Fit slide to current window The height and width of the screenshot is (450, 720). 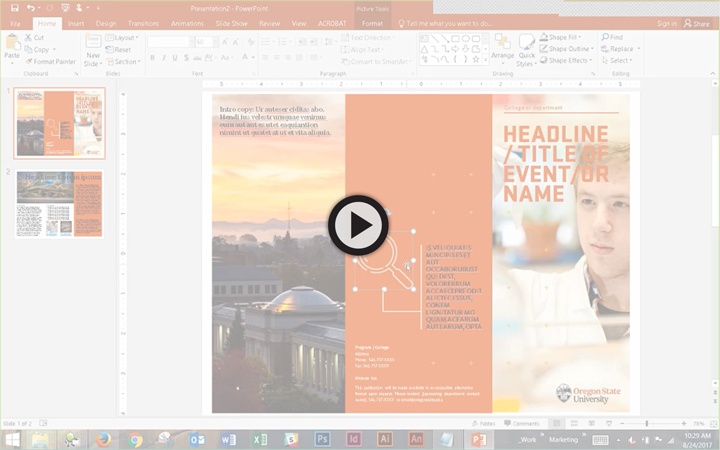click(x=714, y=423)
